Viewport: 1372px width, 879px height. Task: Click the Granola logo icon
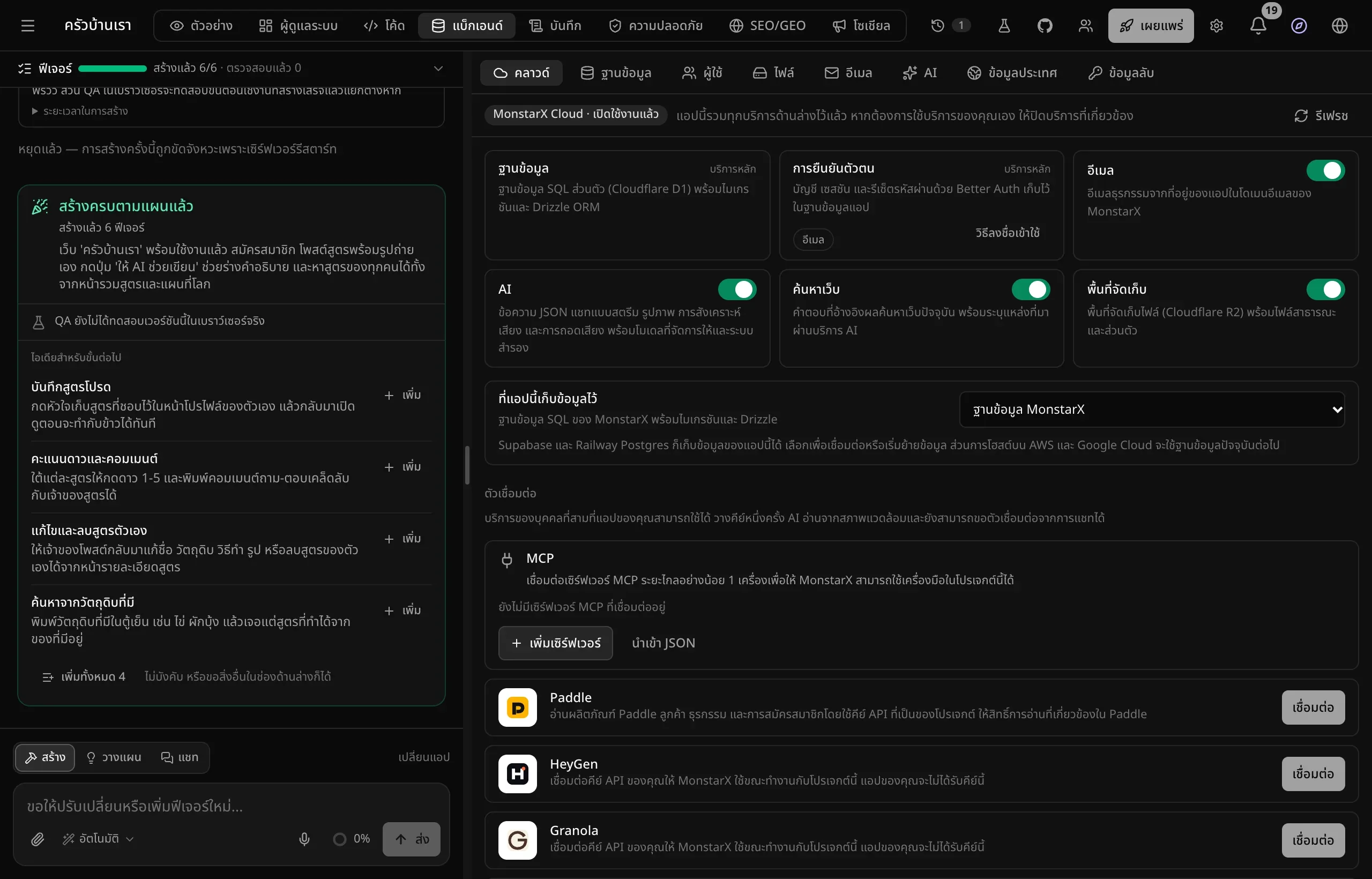pyautogui.click(x=517, y=840)
